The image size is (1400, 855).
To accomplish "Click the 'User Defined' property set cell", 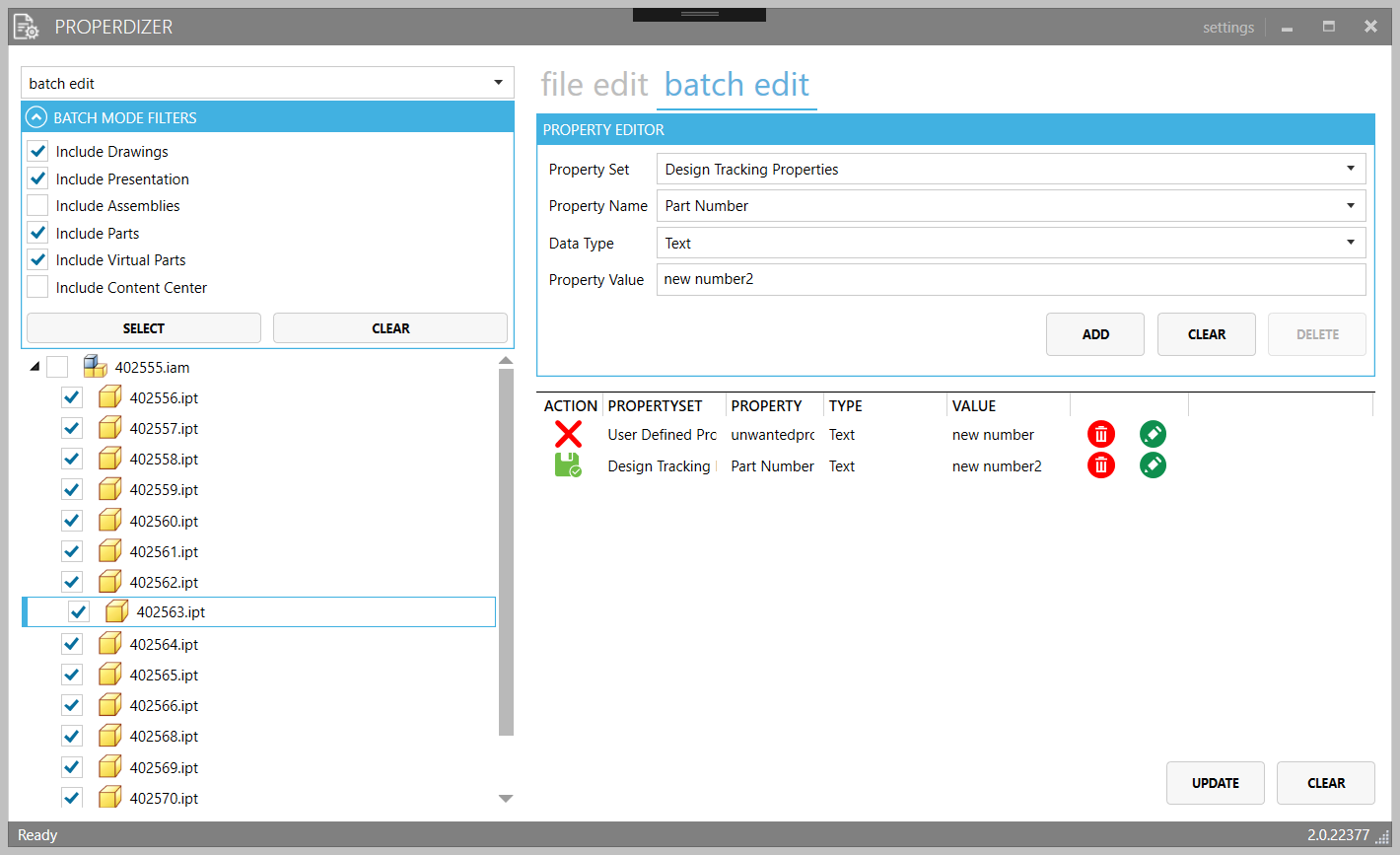I will click(x=662, y=435).
